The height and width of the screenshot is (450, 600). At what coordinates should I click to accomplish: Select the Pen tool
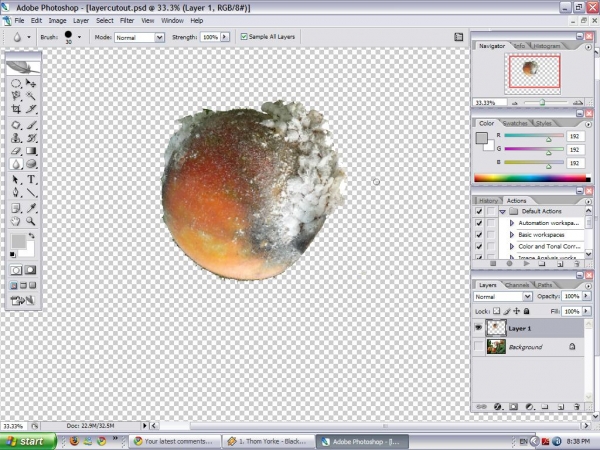(x=16, y=192)
